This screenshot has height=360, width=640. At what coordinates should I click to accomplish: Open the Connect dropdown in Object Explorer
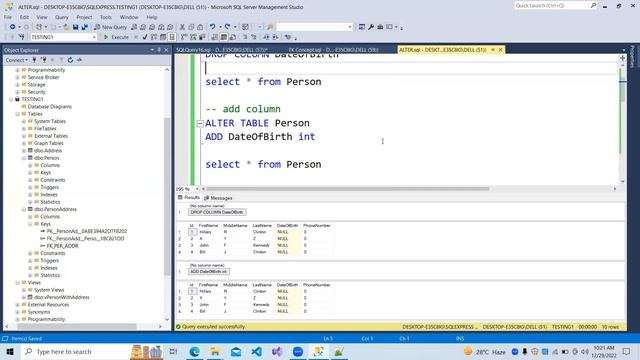point(16,60)
